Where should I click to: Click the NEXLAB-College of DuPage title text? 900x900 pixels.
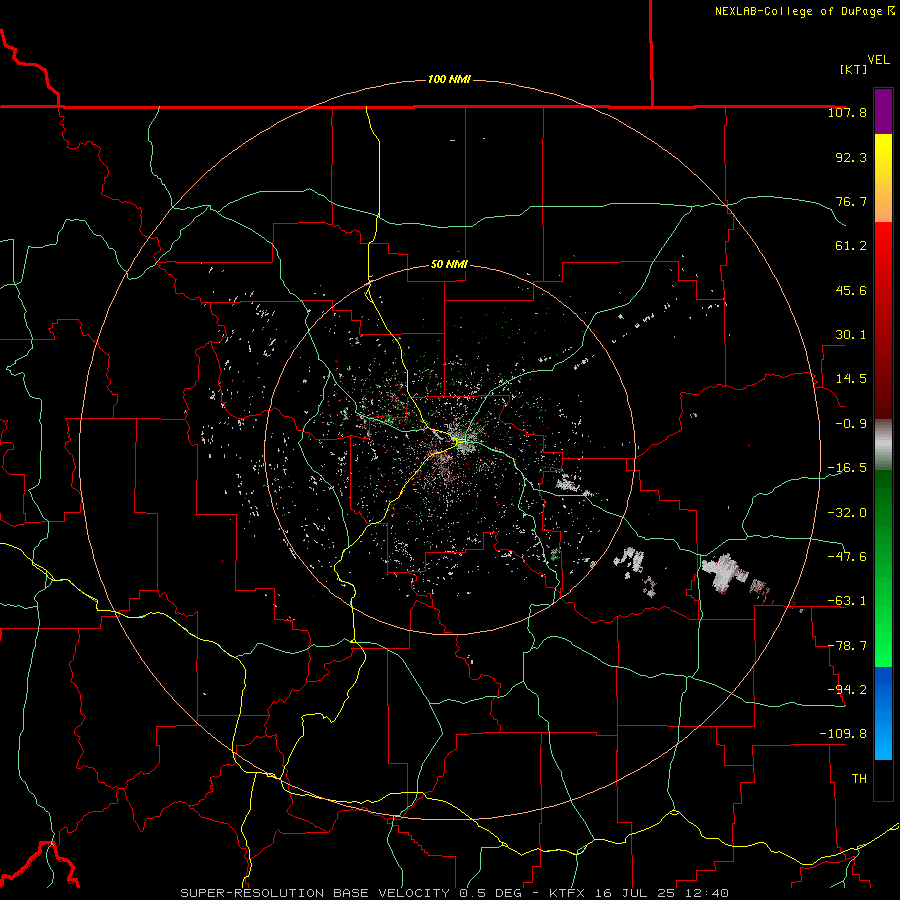(x=805, y=11)
